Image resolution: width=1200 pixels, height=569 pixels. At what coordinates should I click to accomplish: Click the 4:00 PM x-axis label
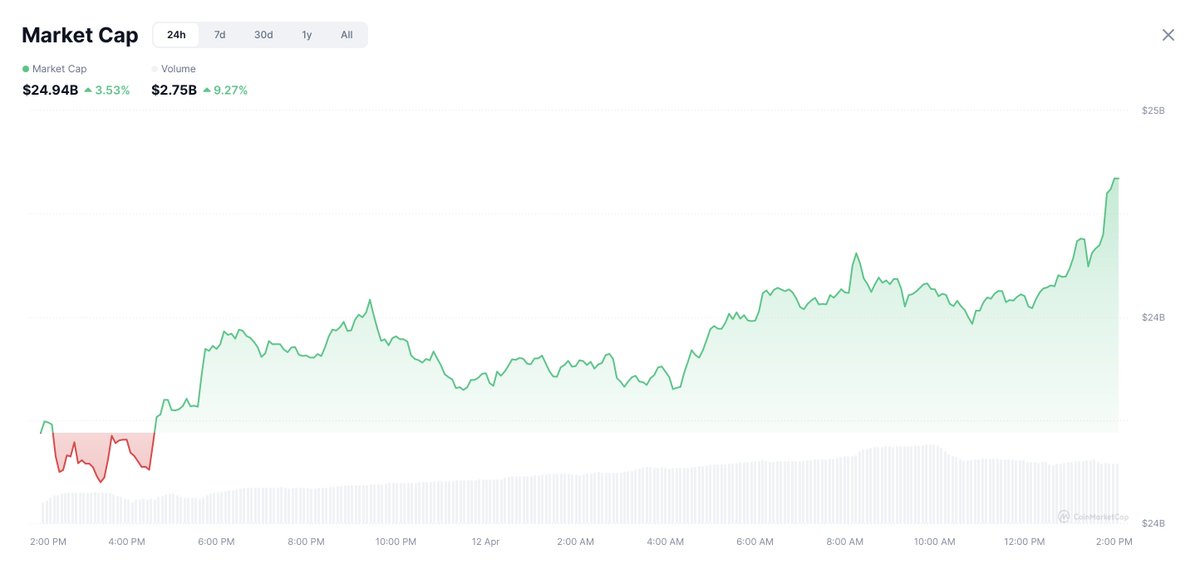126,542
